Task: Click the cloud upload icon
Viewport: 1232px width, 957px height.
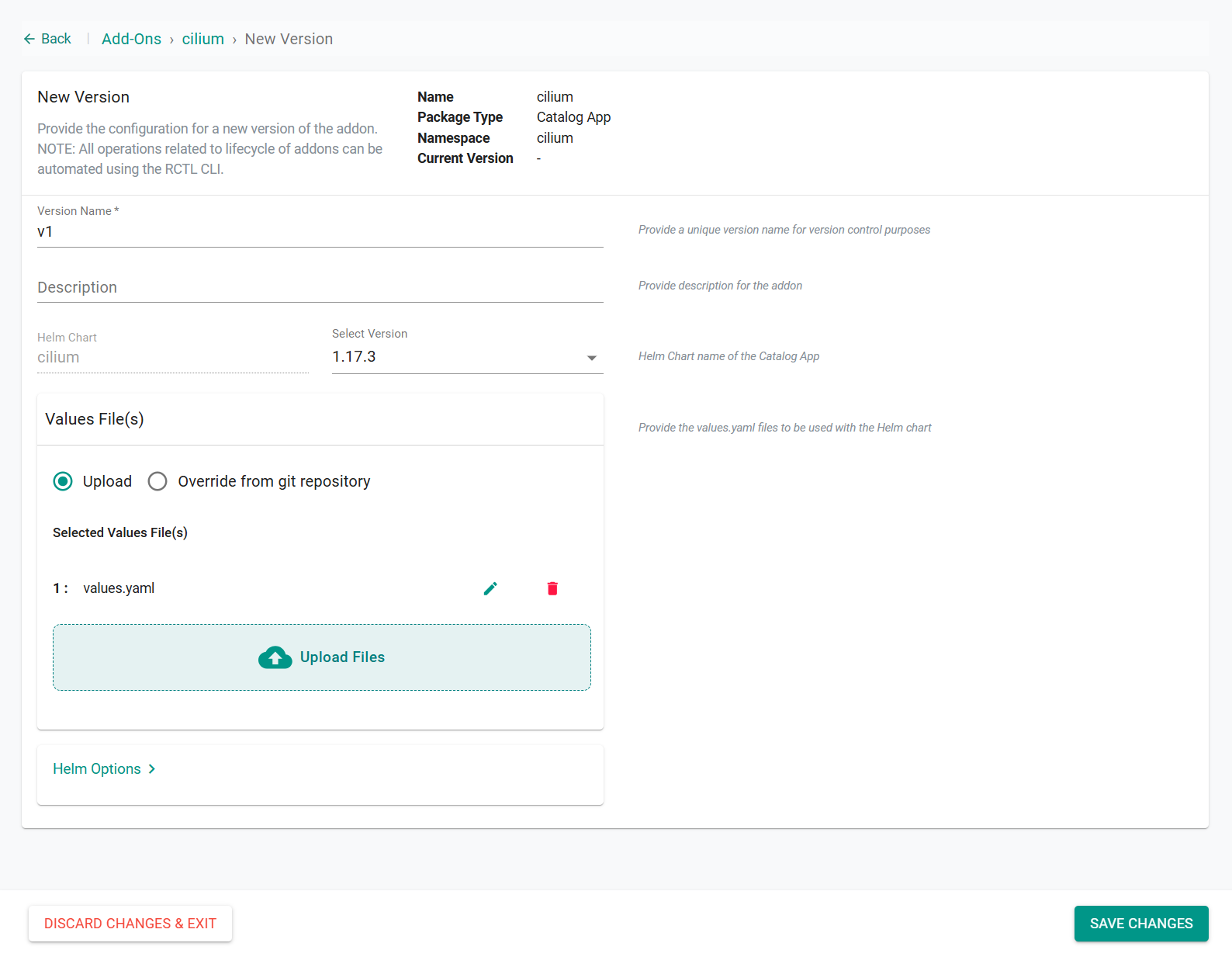Action: click(275, 657)
